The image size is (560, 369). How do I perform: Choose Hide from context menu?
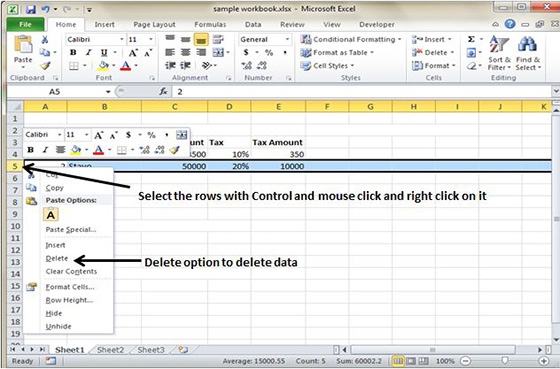tap(54, 313)
